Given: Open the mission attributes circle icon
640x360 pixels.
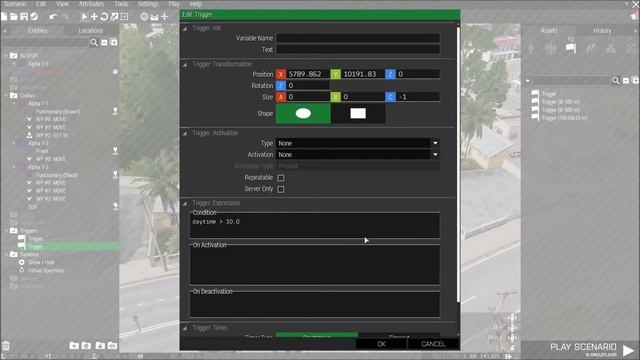Looking at the screenshot, I should [144, 16].
